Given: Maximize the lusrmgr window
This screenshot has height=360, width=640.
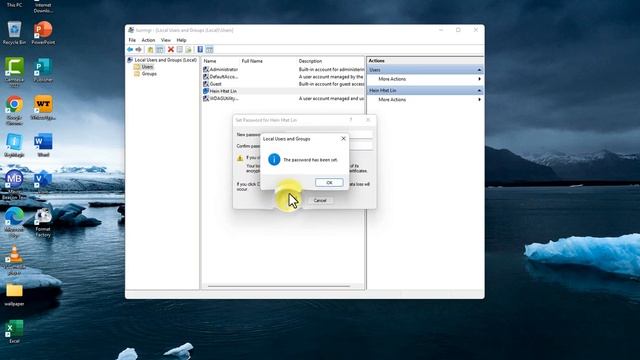Looking at the screenshot, I should point(458,30).
